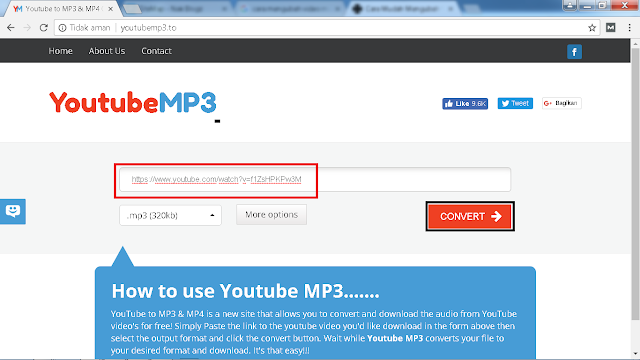640x360 pixels.
Task: Click More options button
Action: coord(271,215)
